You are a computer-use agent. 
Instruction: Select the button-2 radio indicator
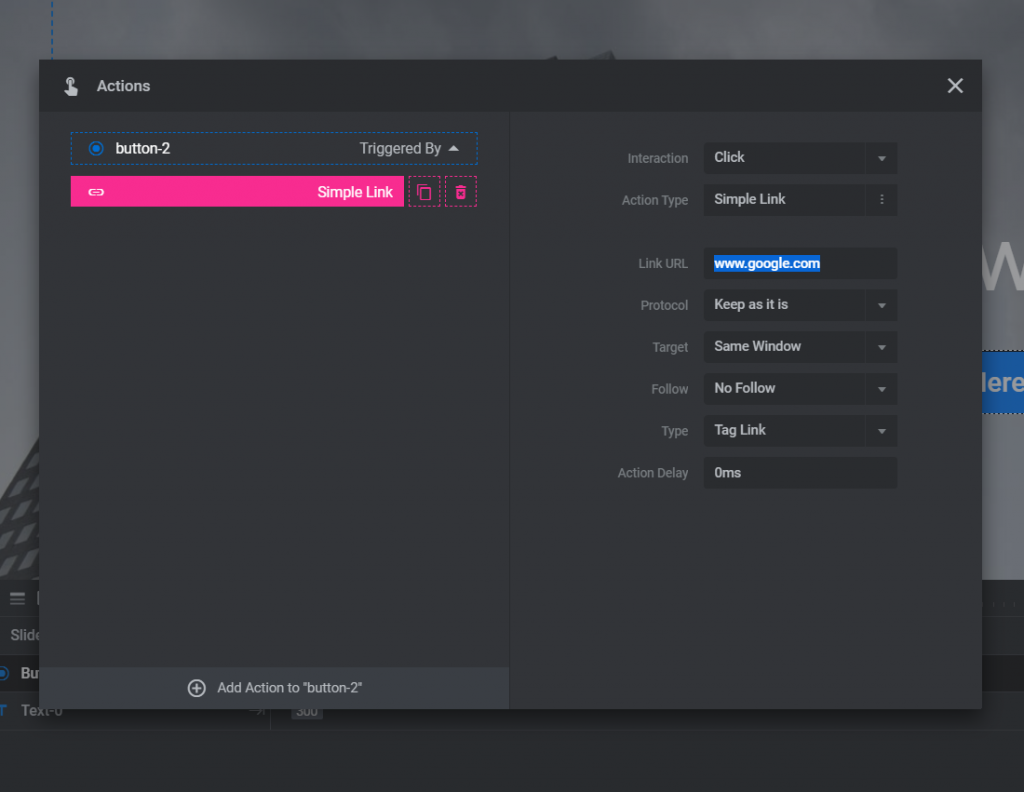[x=96, y=149]
